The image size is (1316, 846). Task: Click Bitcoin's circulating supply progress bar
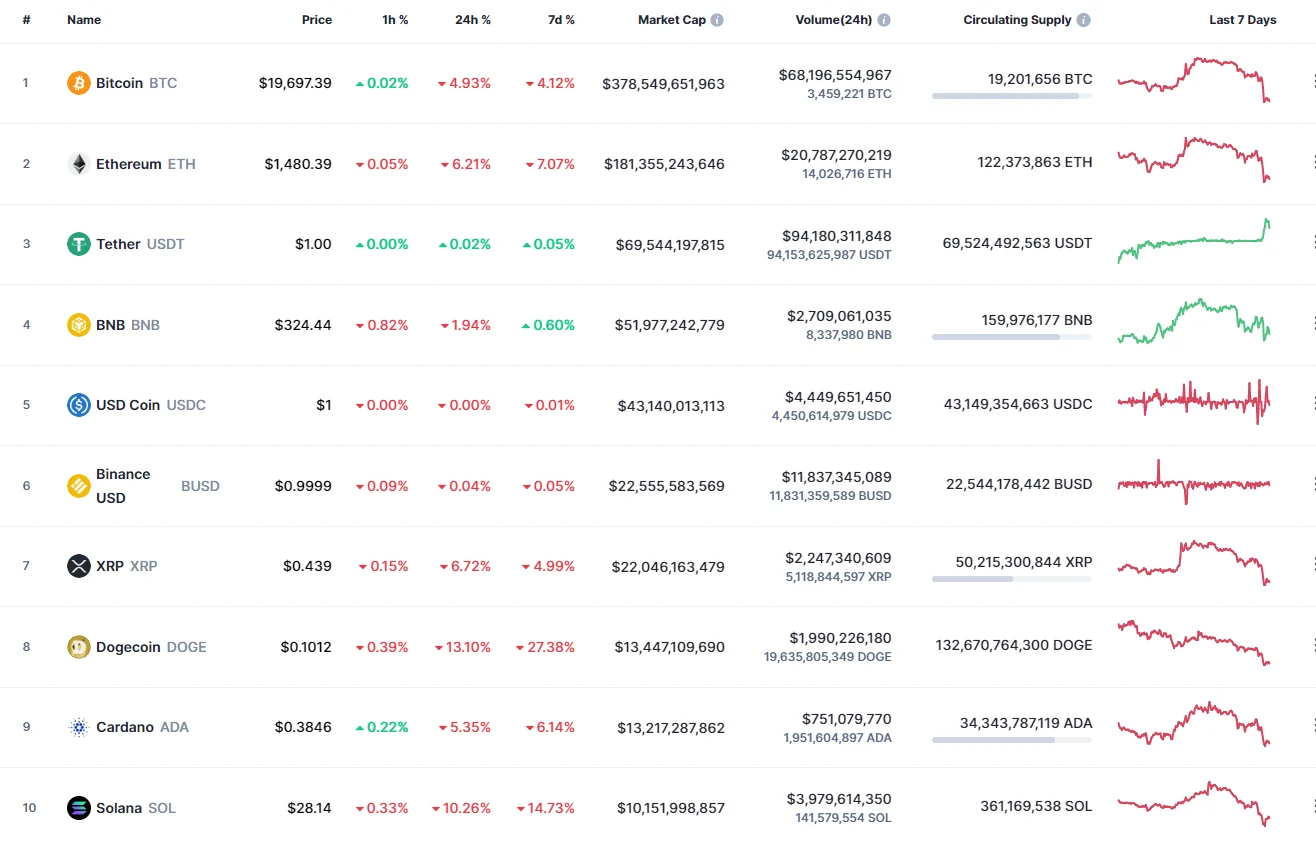(1011, 96)
